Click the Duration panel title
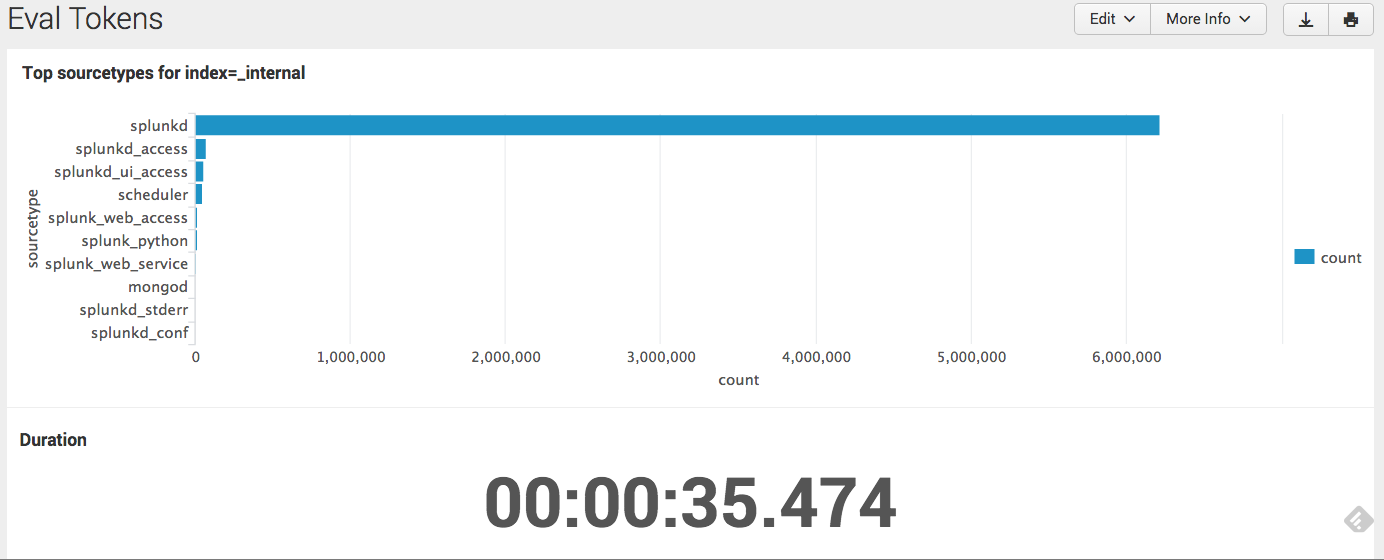This screenshot has width=1384, height=560. 53,439
